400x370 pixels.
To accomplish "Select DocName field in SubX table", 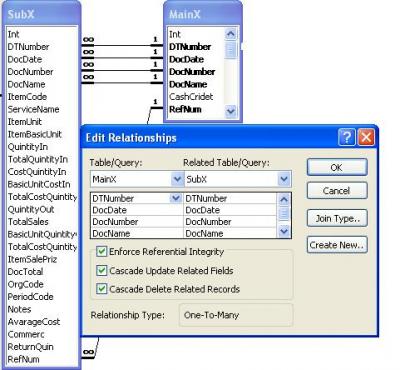I will pyautogui.click(x=26, y=84).
